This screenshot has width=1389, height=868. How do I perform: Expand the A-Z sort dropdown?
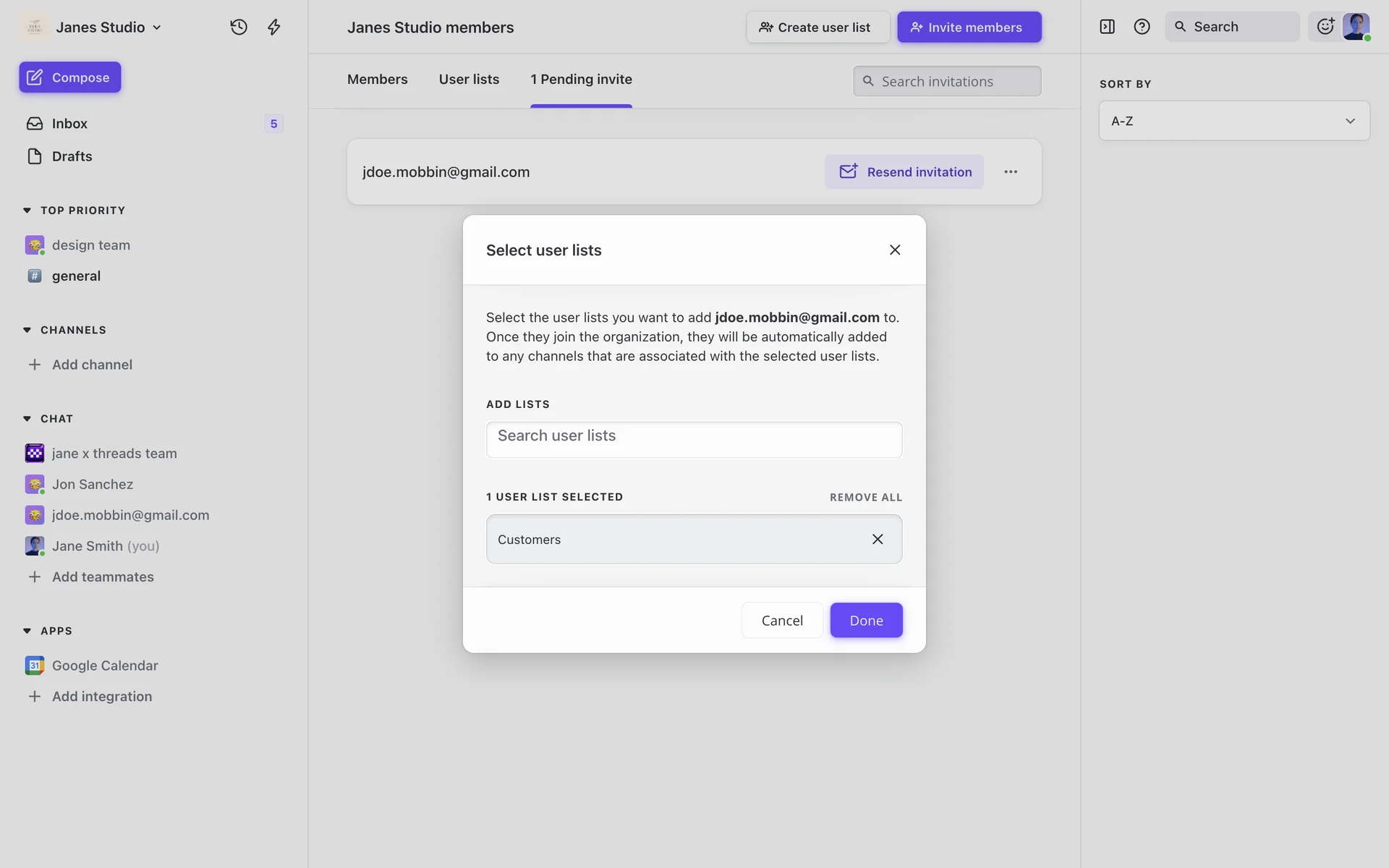coord(1233,121)
